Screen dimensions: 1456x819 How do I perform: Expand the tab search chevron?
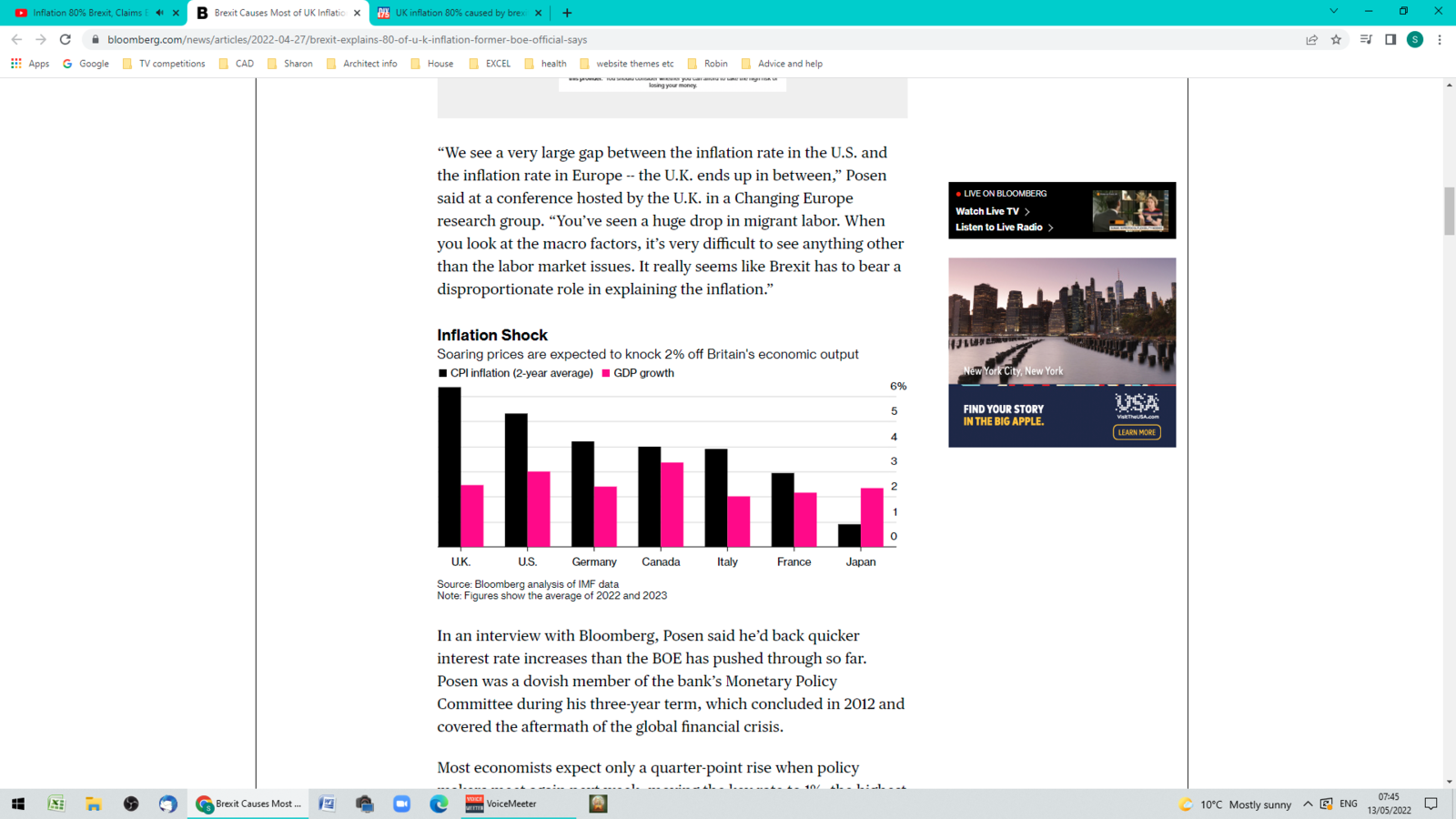point(1334,12)
